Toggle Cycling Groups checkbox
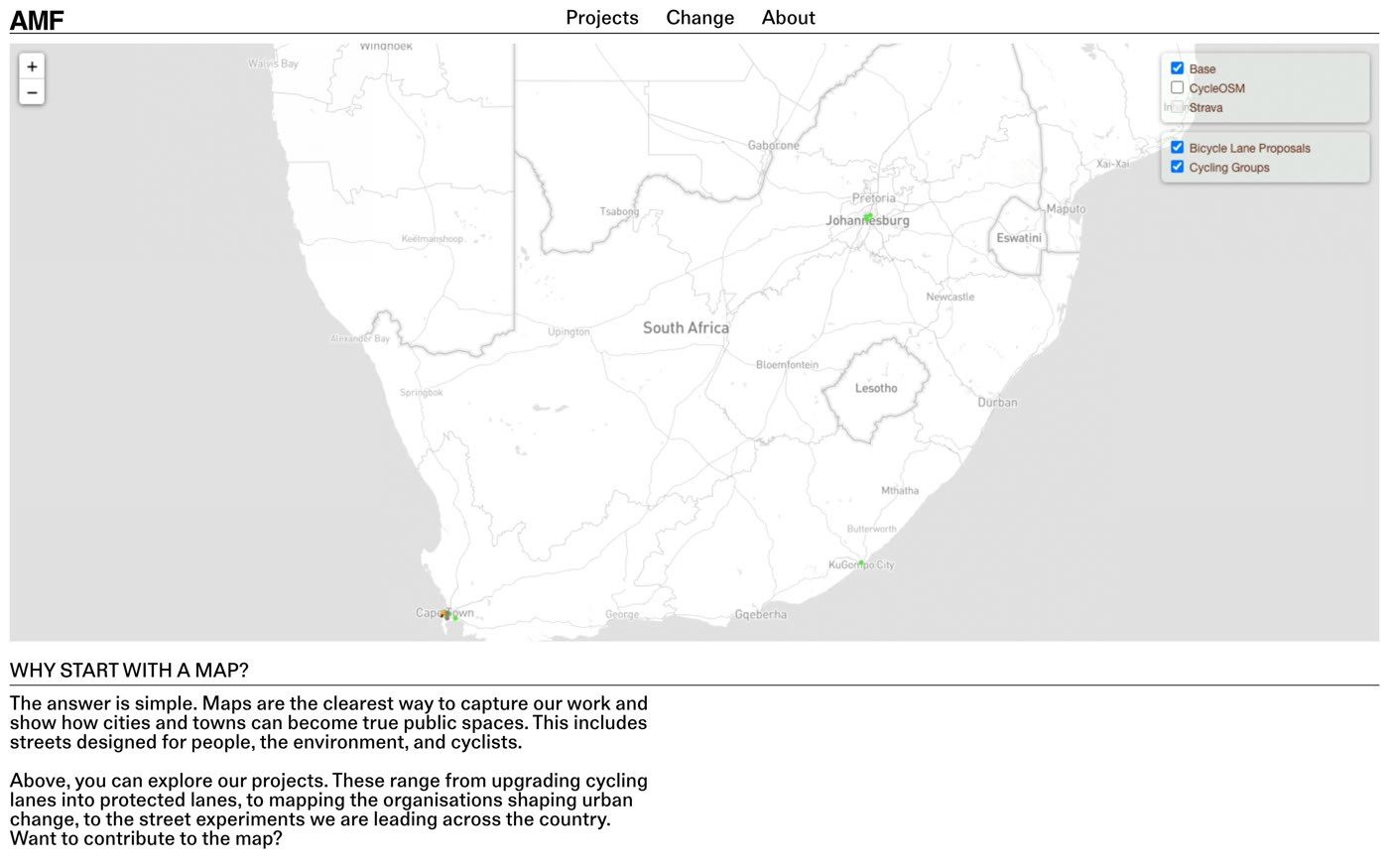Screen dimensions: 1389x868 1177,167
